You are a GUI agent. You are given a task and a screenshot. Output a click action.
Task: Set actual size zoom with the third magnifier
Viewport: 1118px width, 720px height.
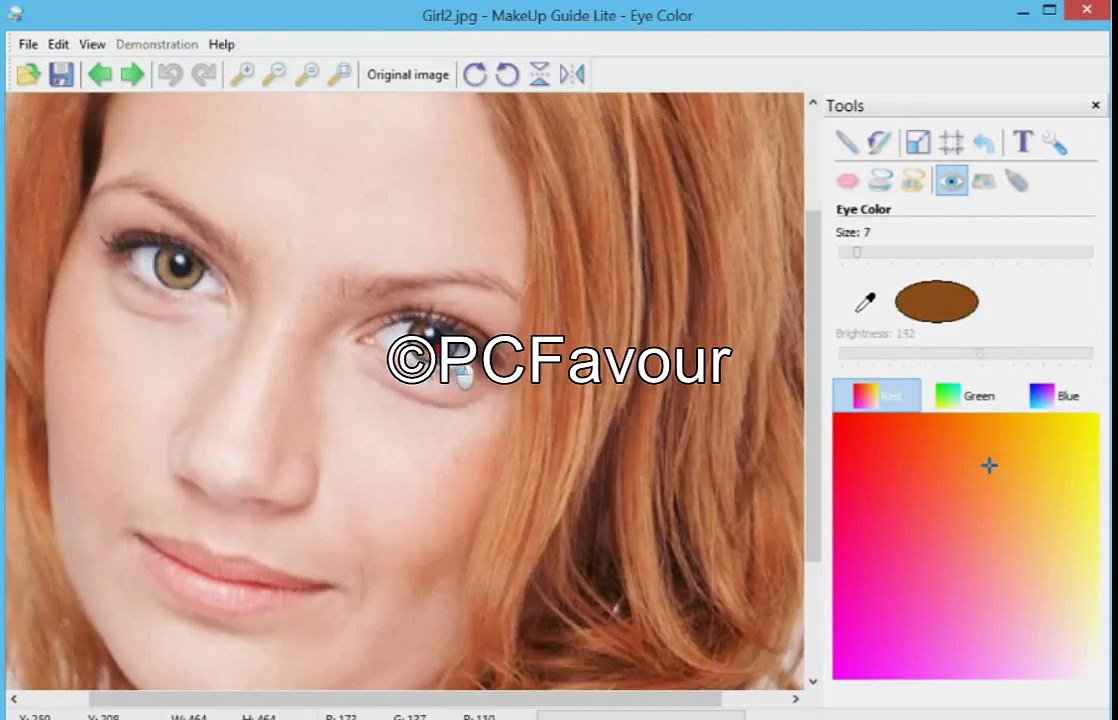tap(307, 74)
